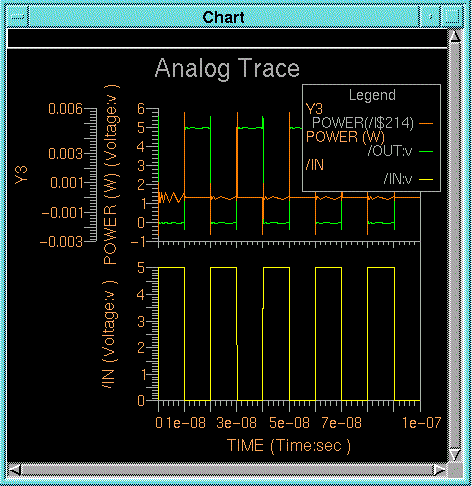Click the Y3 power axis label

(x=21, y=175)
